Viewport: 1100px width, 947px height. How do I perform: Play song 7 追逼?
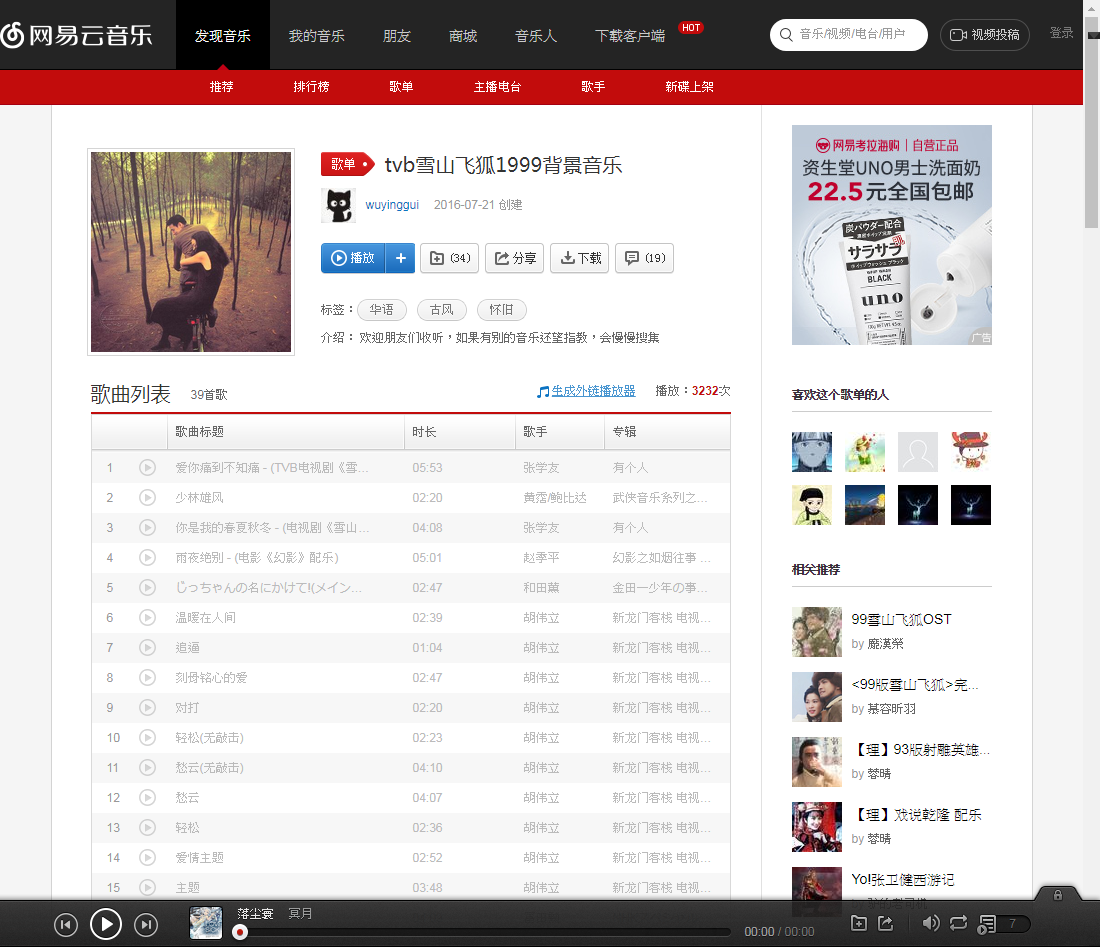click(x=147, y=647)
